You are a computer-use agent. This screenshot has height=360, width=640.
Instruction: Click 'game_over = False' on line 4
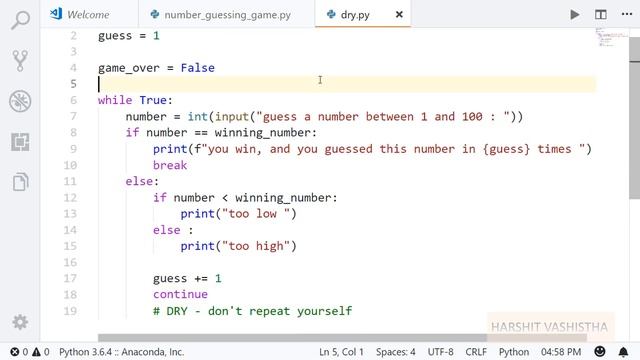pos(156,68)
